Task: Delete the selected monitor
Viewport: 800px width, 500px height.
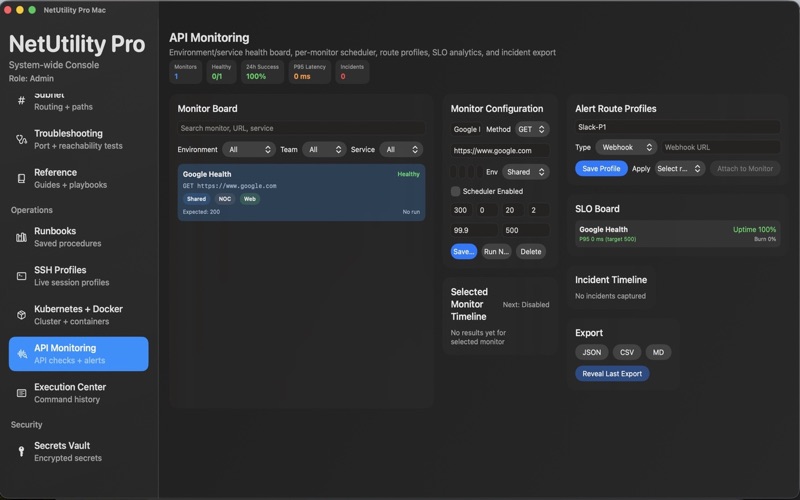Action: pyautogui.click(x=531, y=252)
